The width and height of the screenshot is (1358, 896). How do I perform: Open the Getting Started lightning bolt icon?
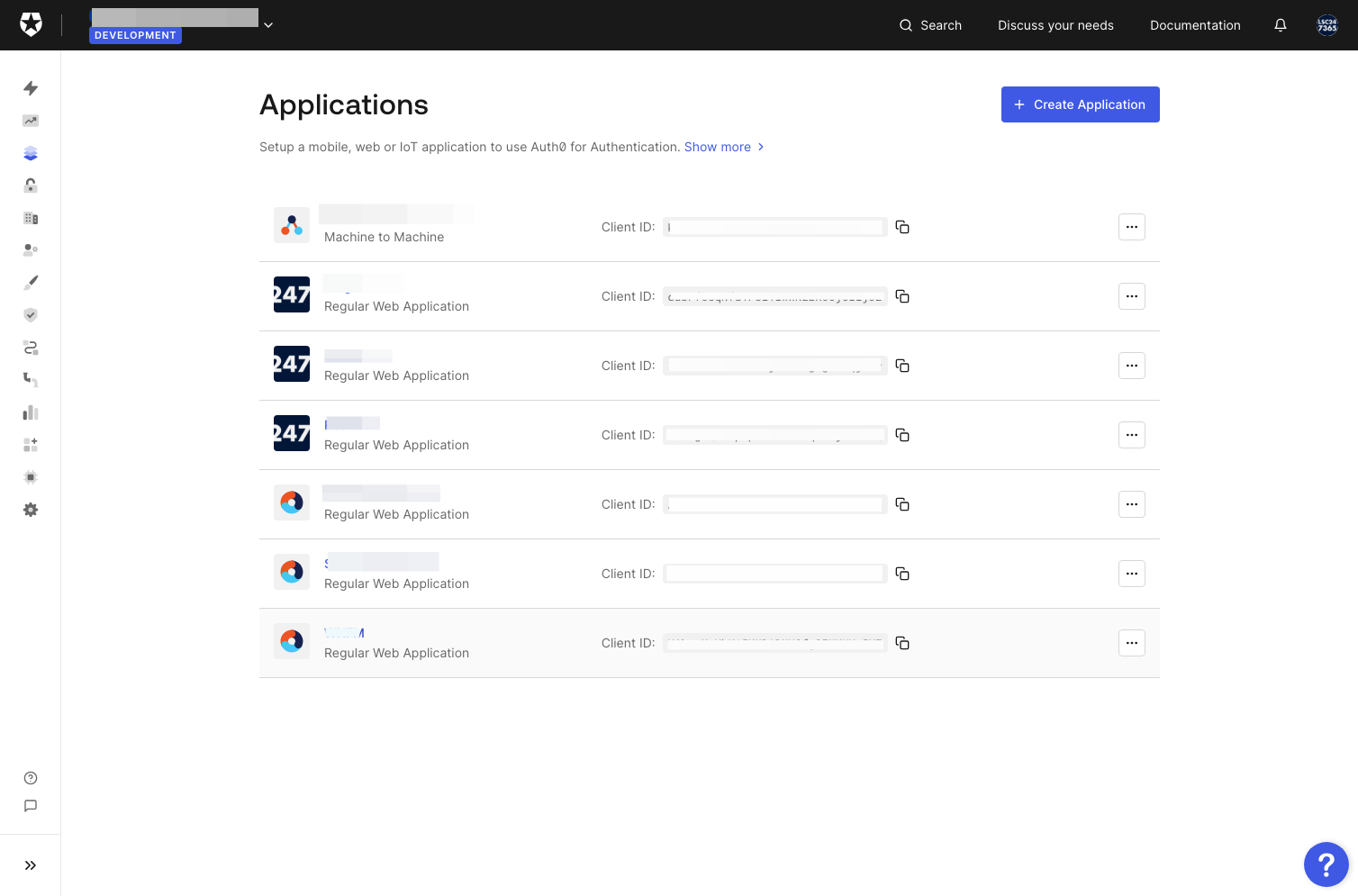click(x=31, y=88)
